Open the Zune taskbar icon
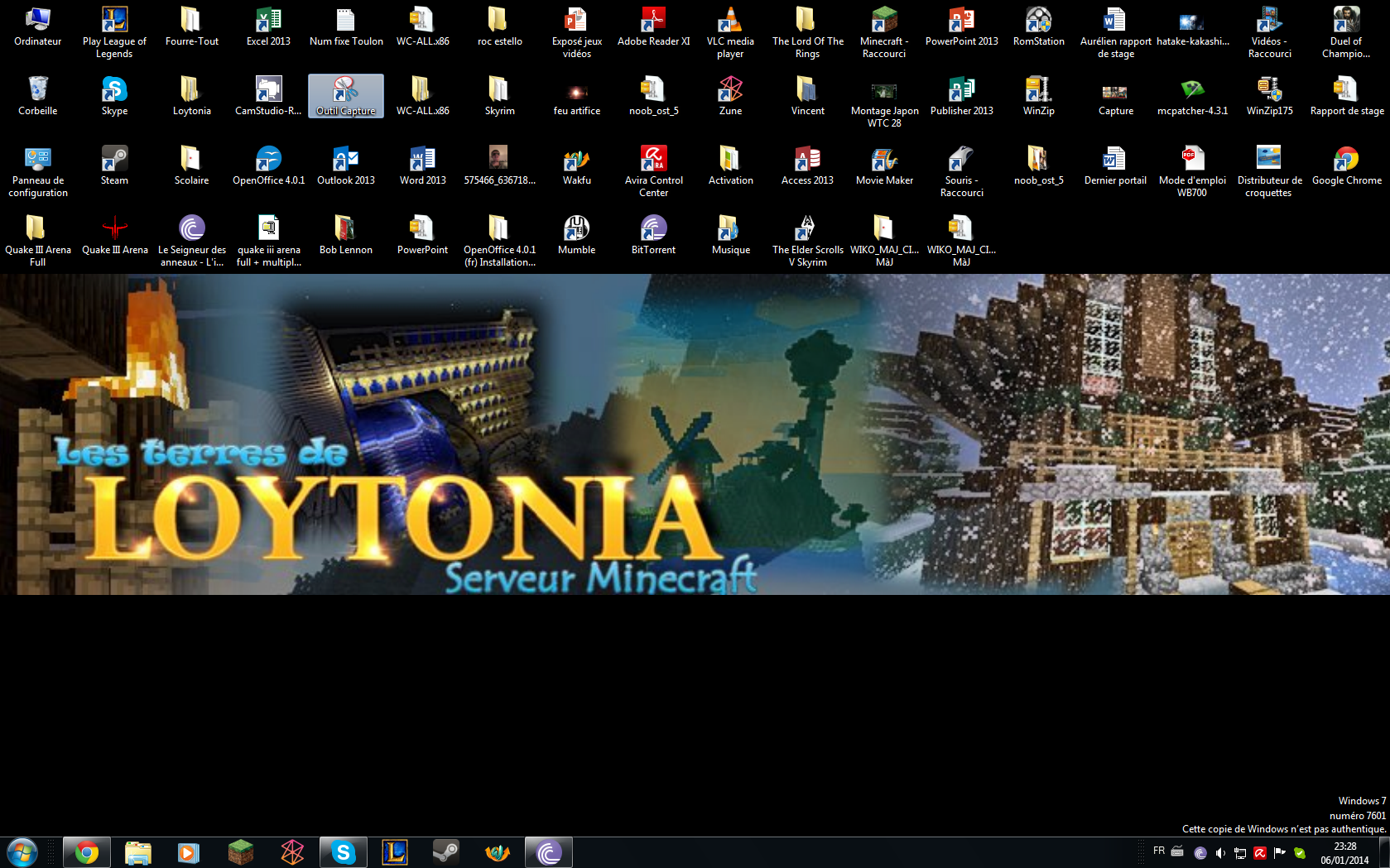The image size is (1390, 868). click(292, 852)
